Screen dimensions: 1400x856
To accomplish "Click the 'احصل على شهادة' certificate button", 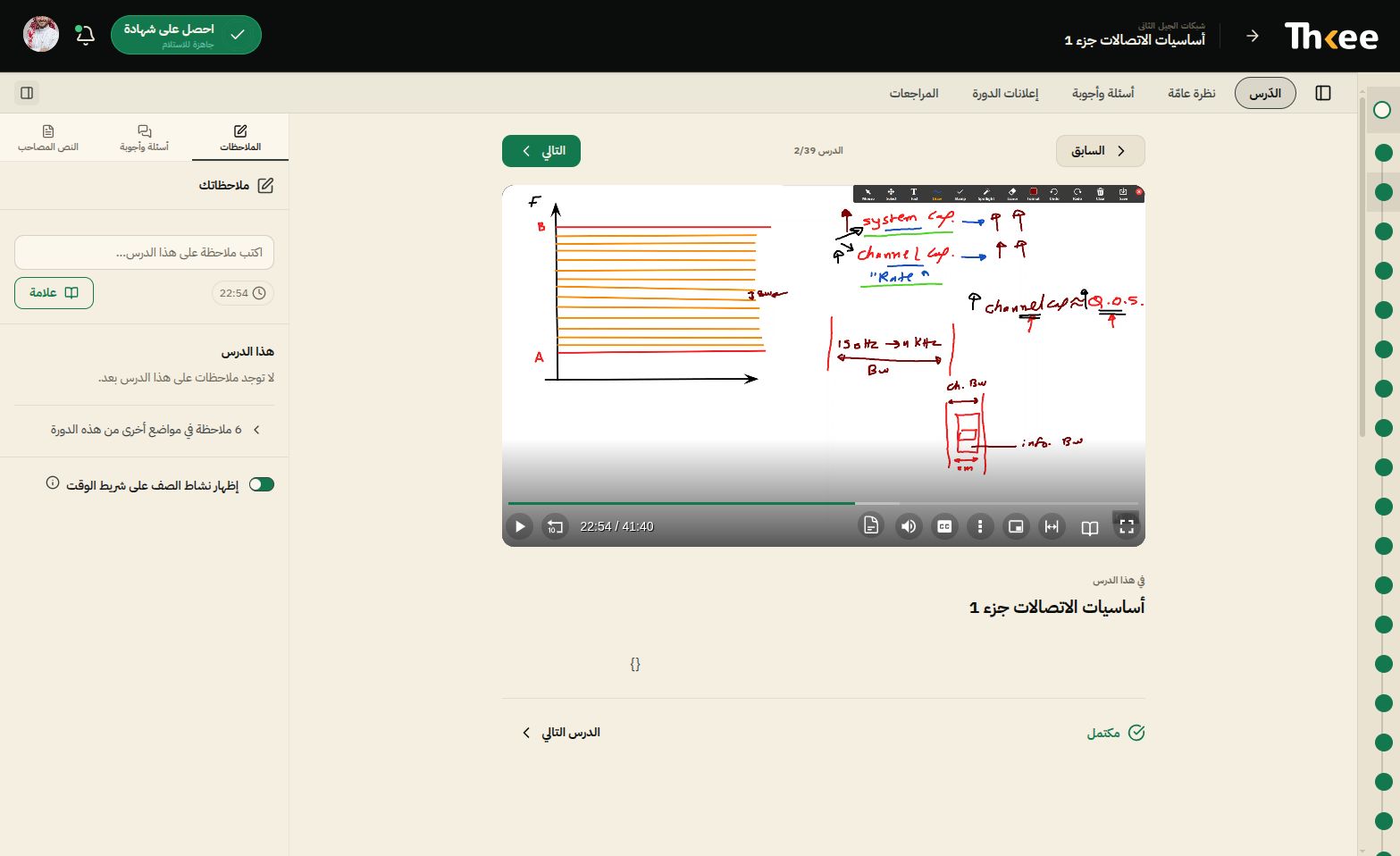I will pyautogui.click(x=186, y=35).
